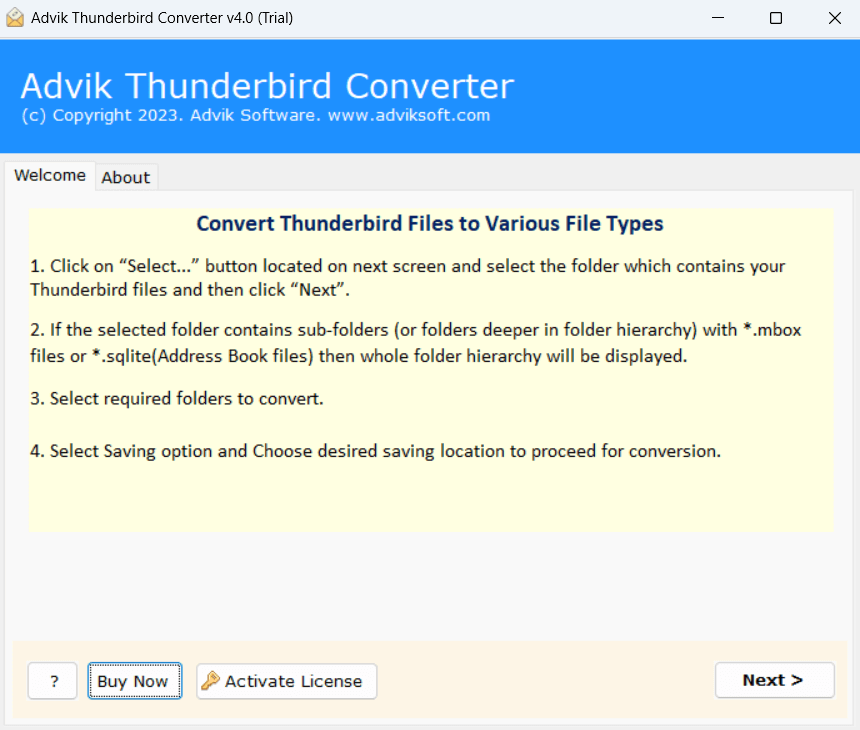Screen dimensions: 860x730
Task: Open the Activate License dialog
Action: tap(286, 681)
